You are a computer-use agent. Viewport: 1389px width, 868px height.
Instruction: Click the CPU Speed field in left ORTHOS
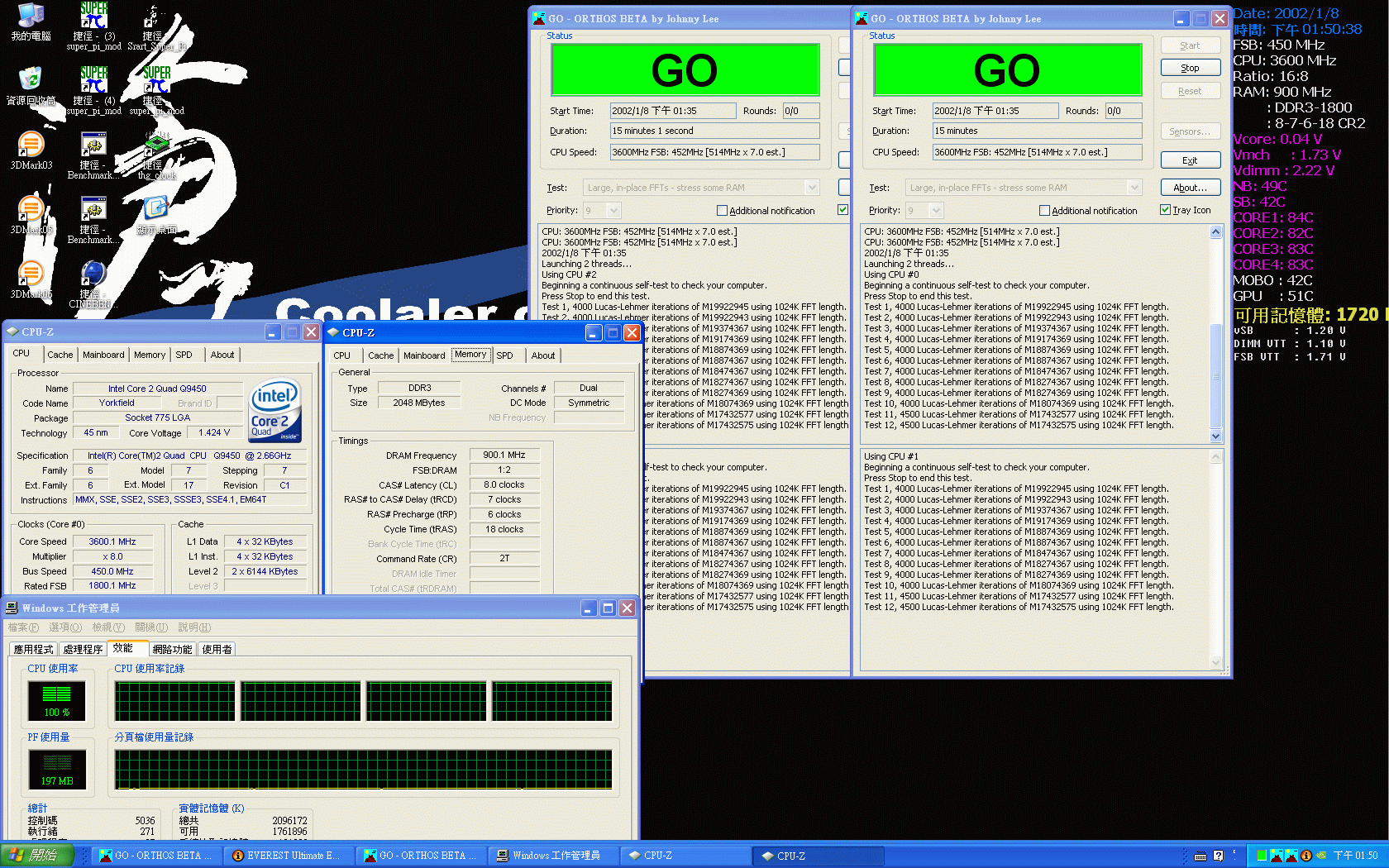714,152
